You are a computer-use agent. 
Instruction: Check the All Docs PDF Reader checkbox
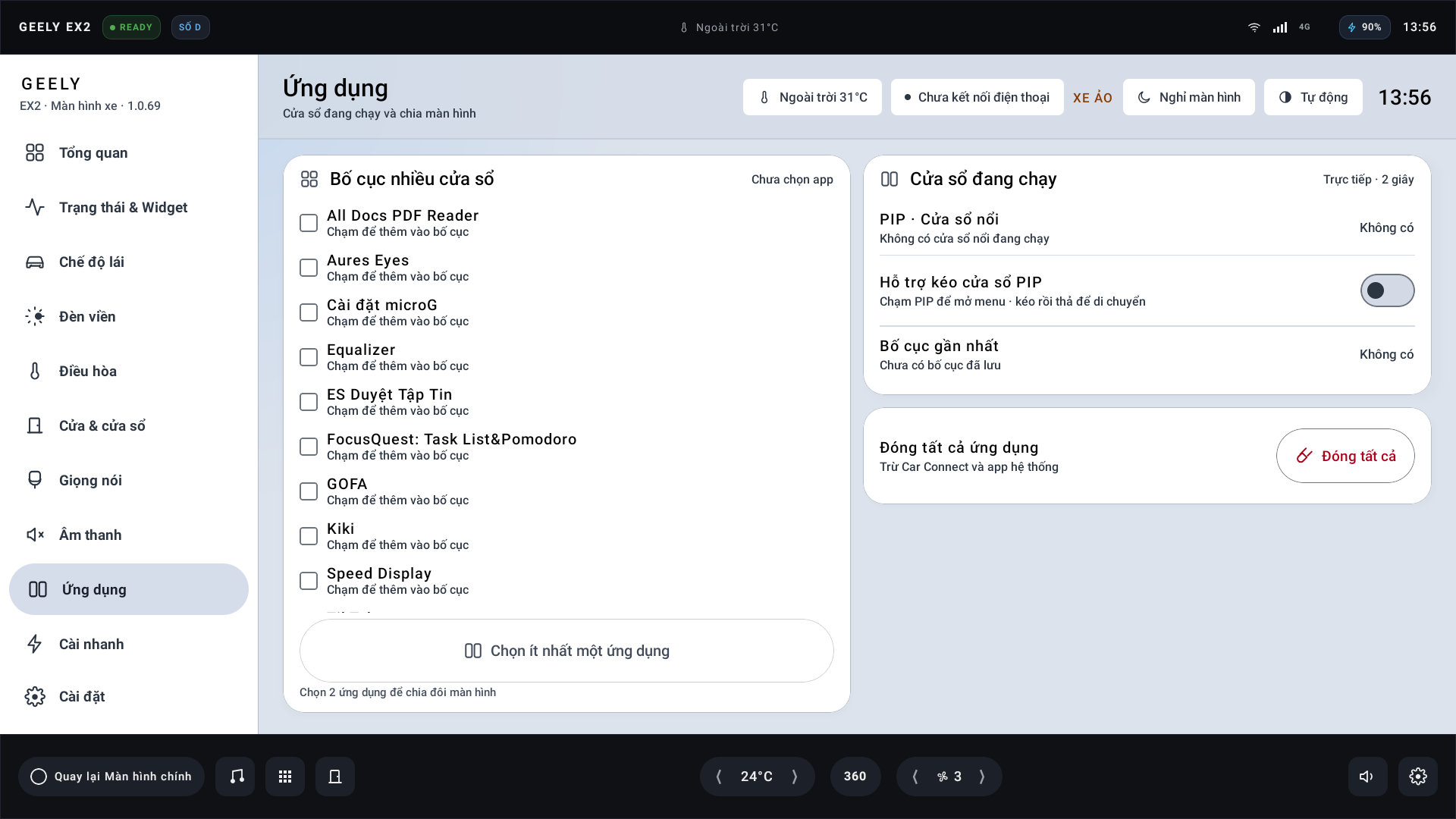(x=309, y=223)
